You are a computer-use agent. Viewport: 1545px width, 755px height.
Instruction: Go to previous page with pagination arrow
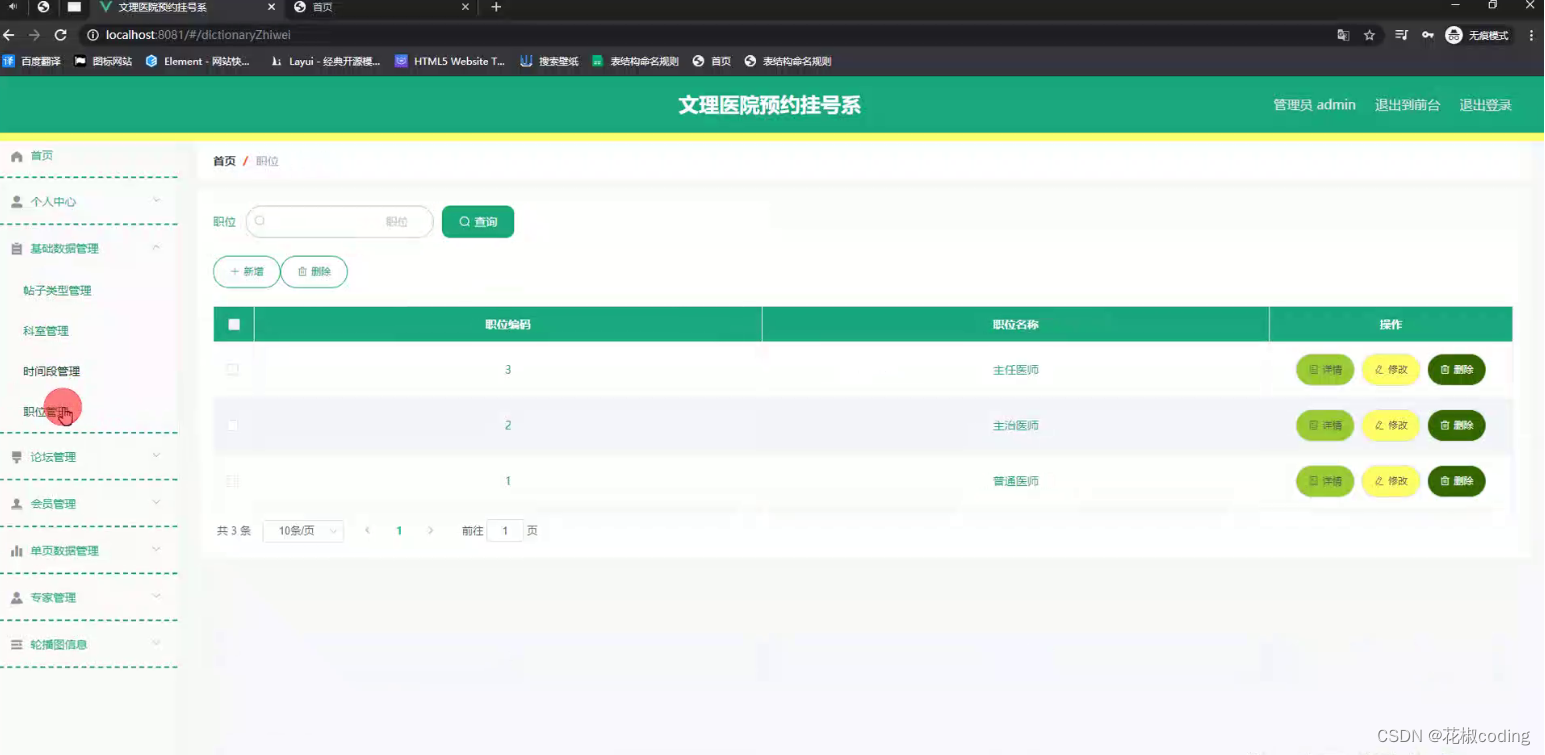tap(367, 531)
